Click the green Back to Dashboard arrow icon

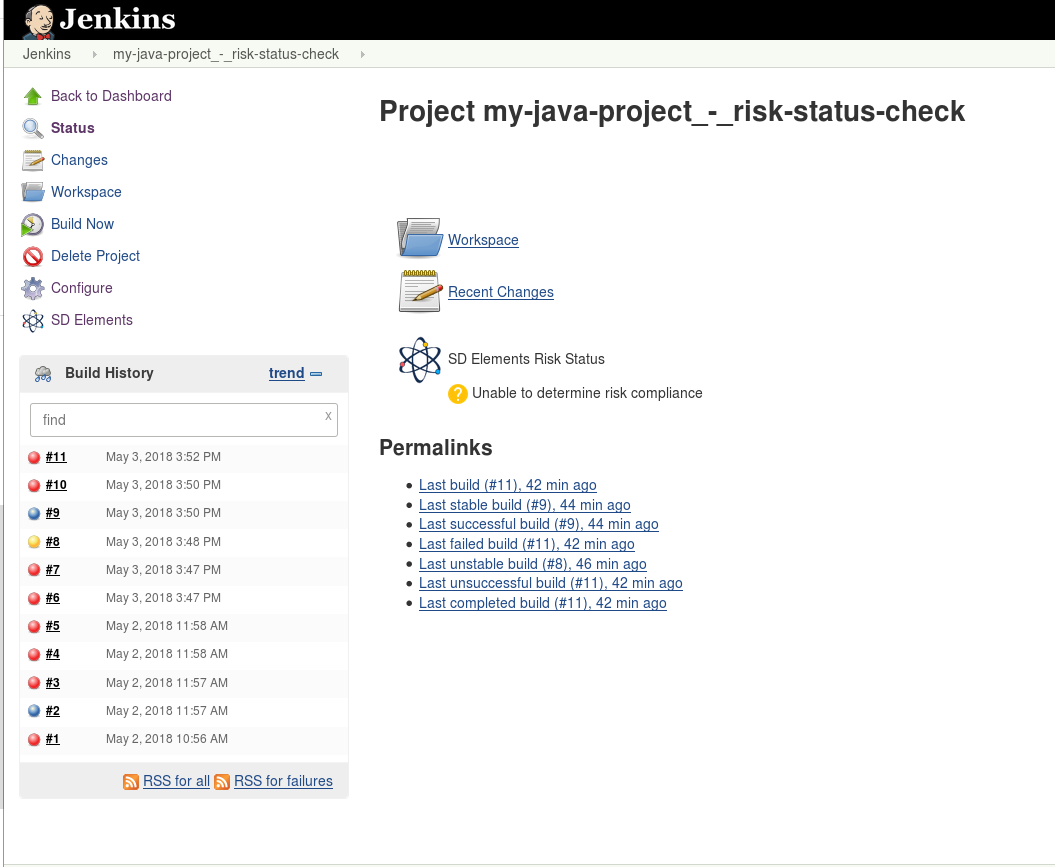tap(32, 96)
